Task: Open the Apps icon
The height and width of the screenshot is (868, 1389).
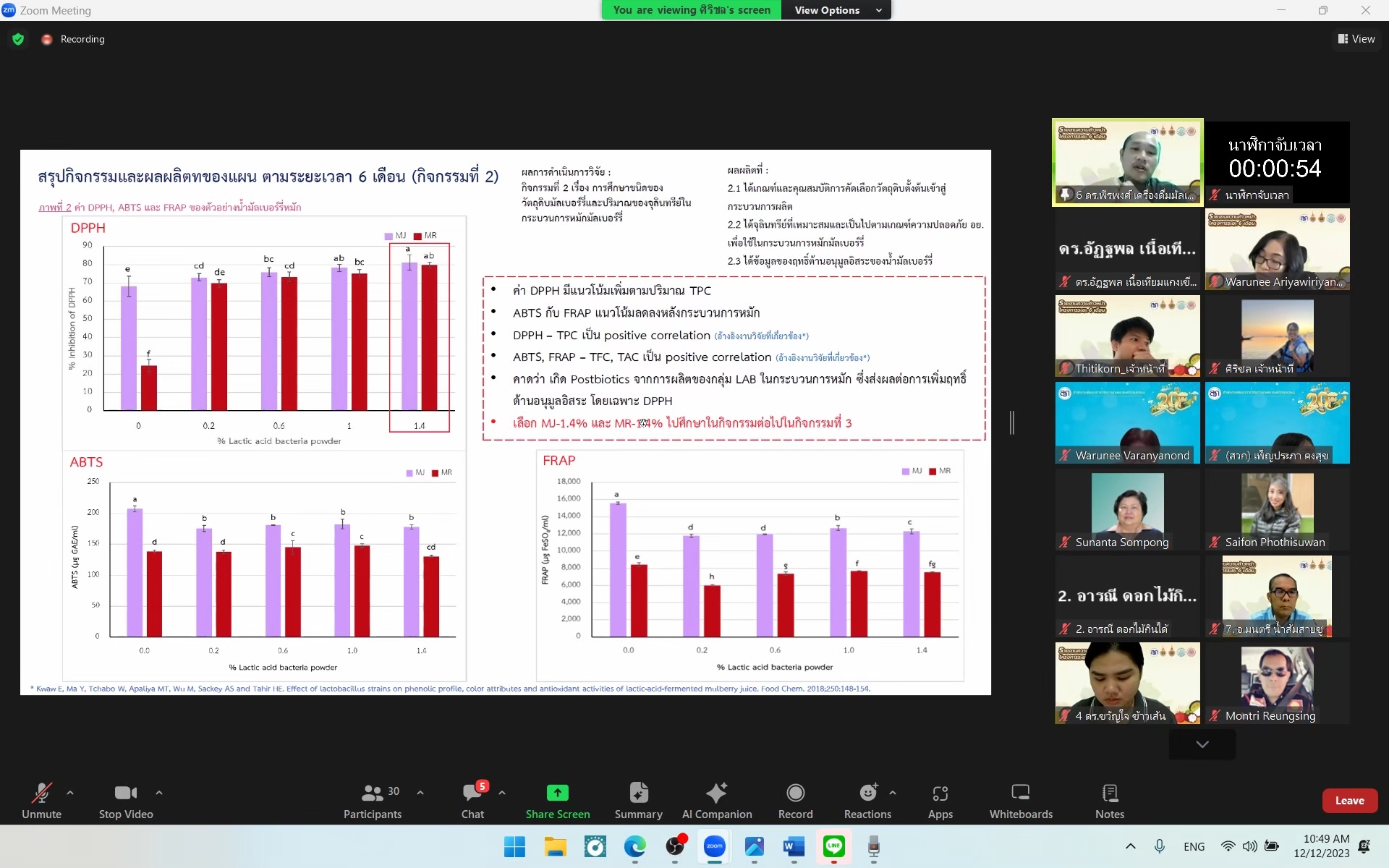Action: [940, 793]
